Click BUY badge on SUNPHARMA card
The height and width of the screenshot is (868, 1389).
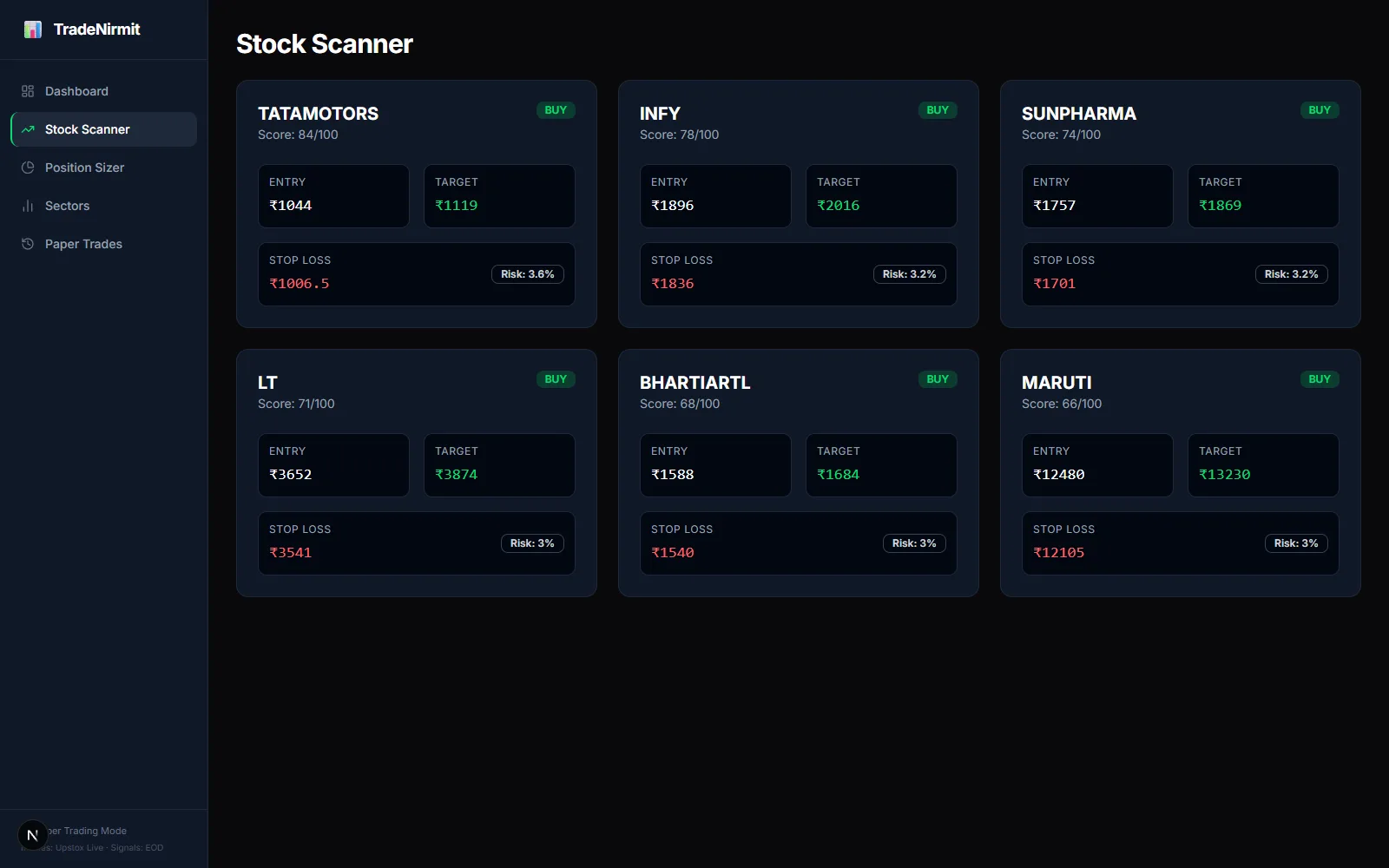point(1320,110)
